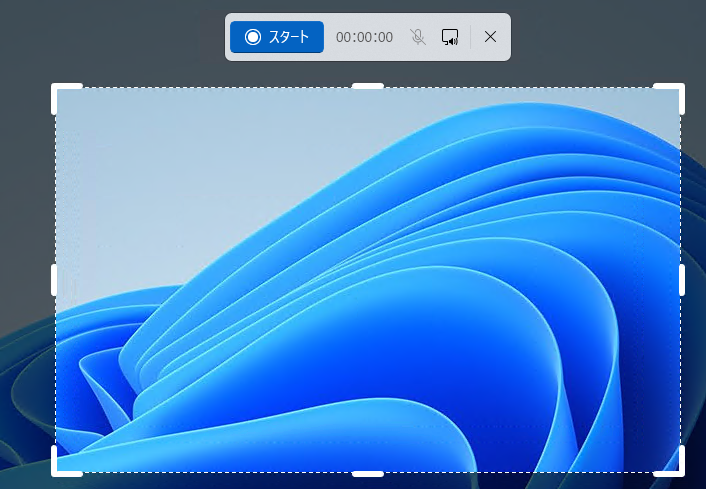This screenshot has width=706, height=489.
Task: Click the top edge middle resize handle
Action: (x=368, y=86)
